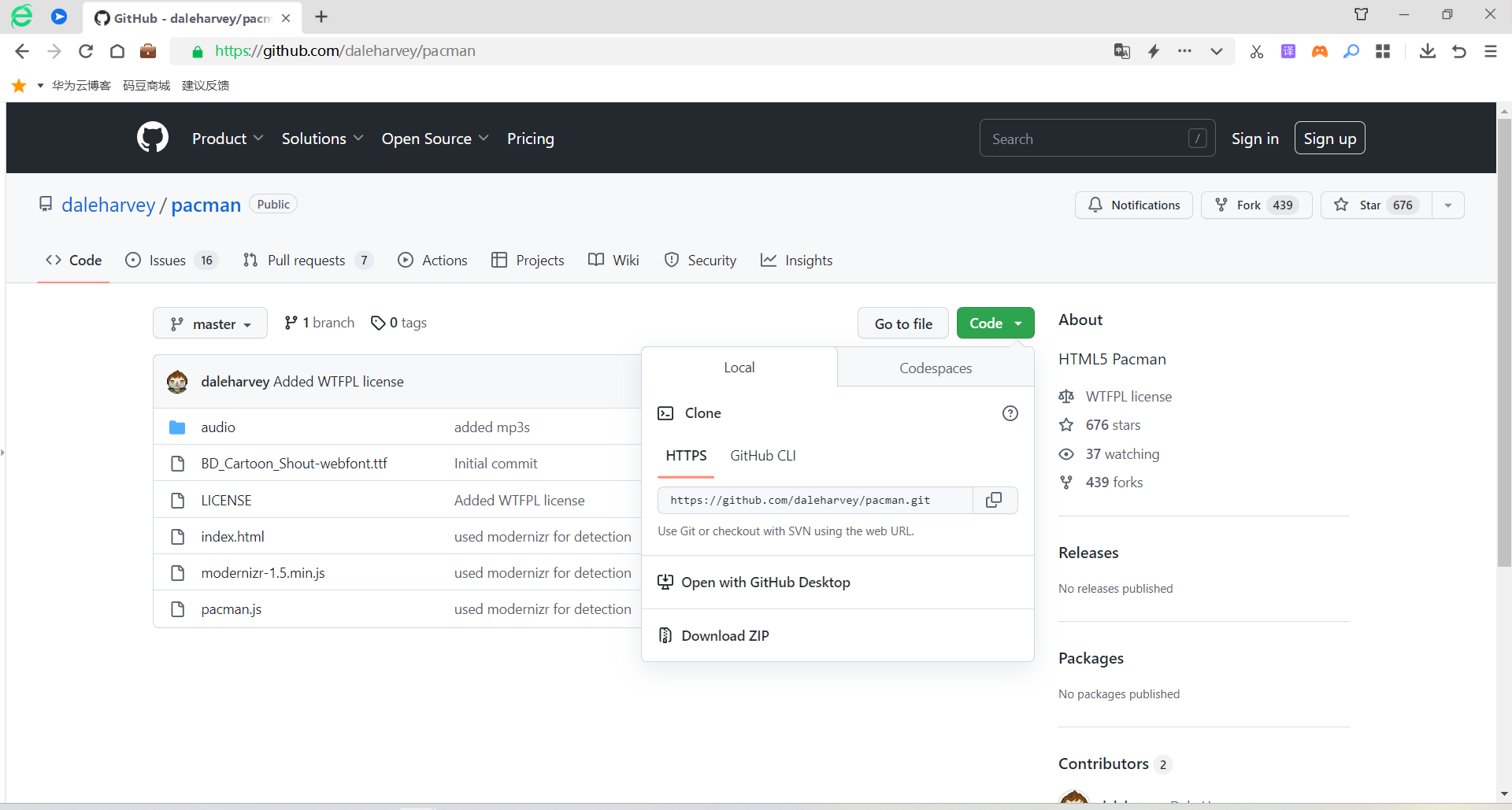Screen dimensions: 1512x810
Task: Open a new browser tab
Action: coord(321,17)
